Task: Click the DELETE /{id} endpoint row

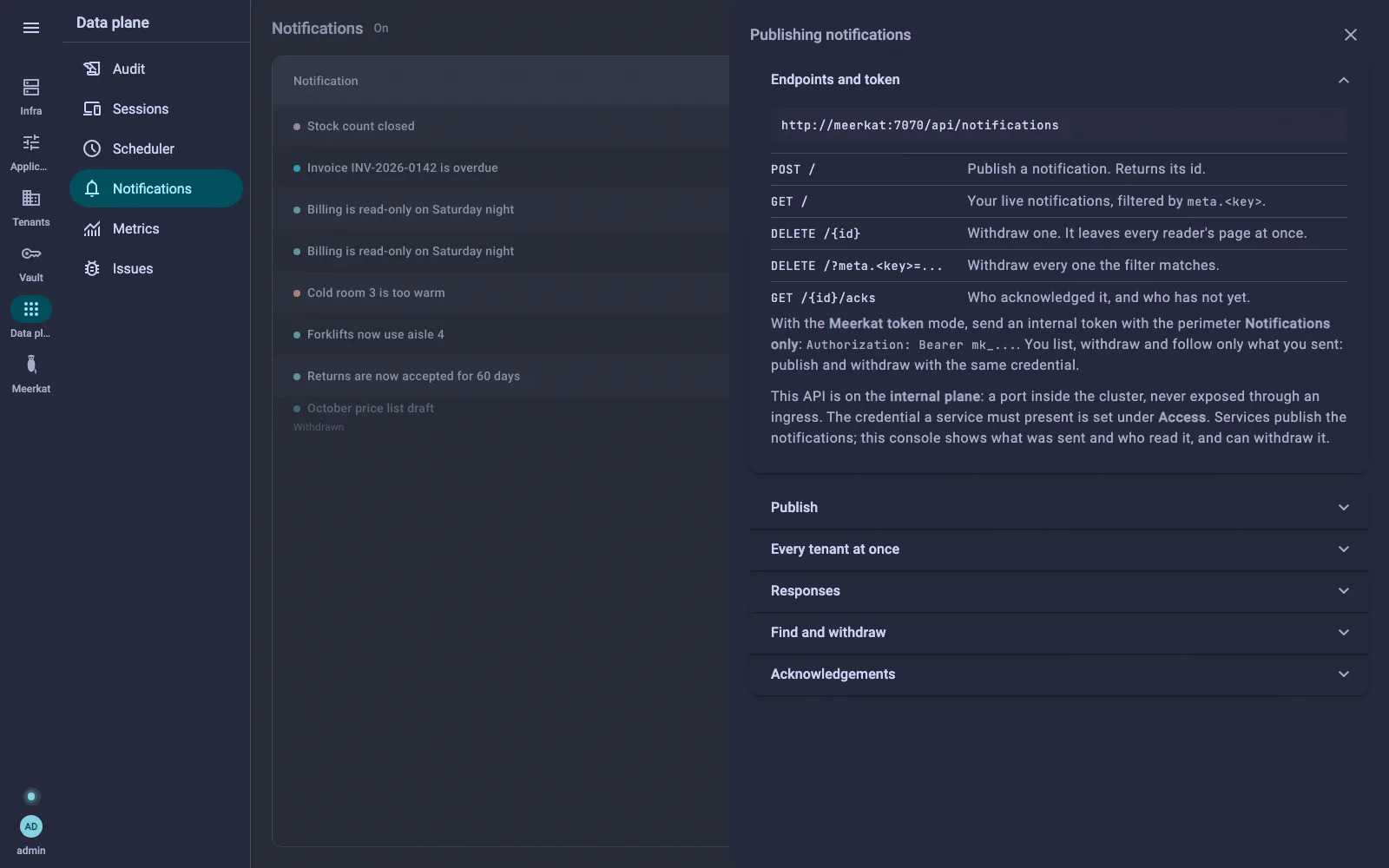Action: [1058, 233]
